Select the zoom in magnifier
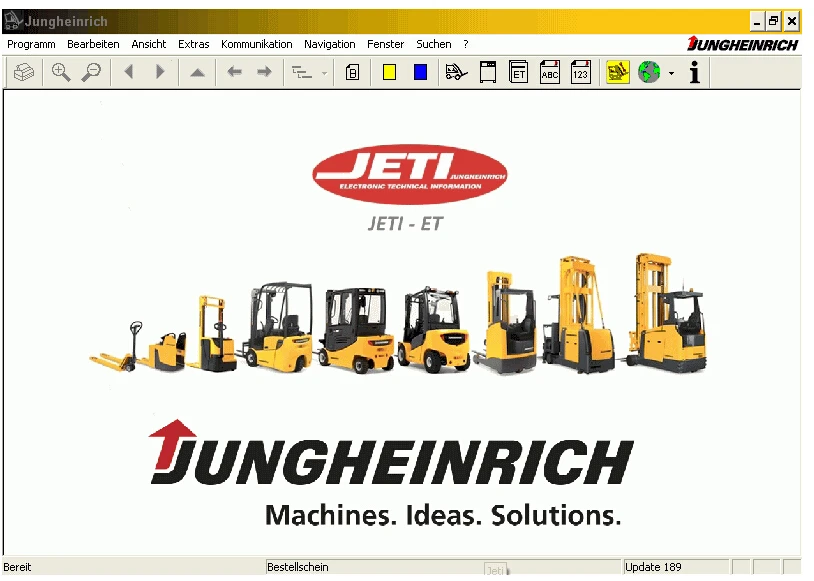The image size is (814, 581). click(x=61, y=72)
